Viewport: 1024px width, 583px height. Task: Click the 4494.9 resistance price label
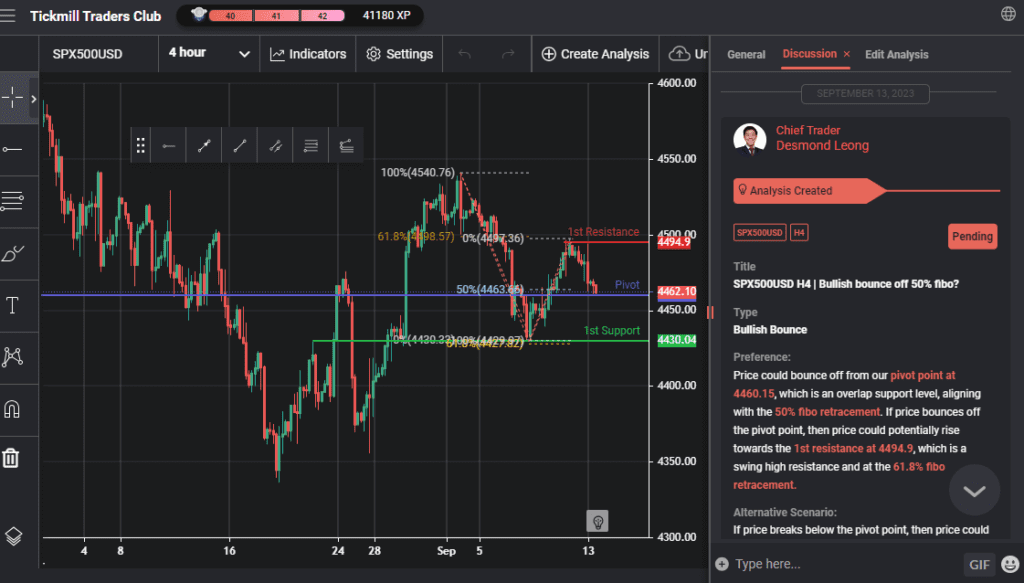(674, 242)
